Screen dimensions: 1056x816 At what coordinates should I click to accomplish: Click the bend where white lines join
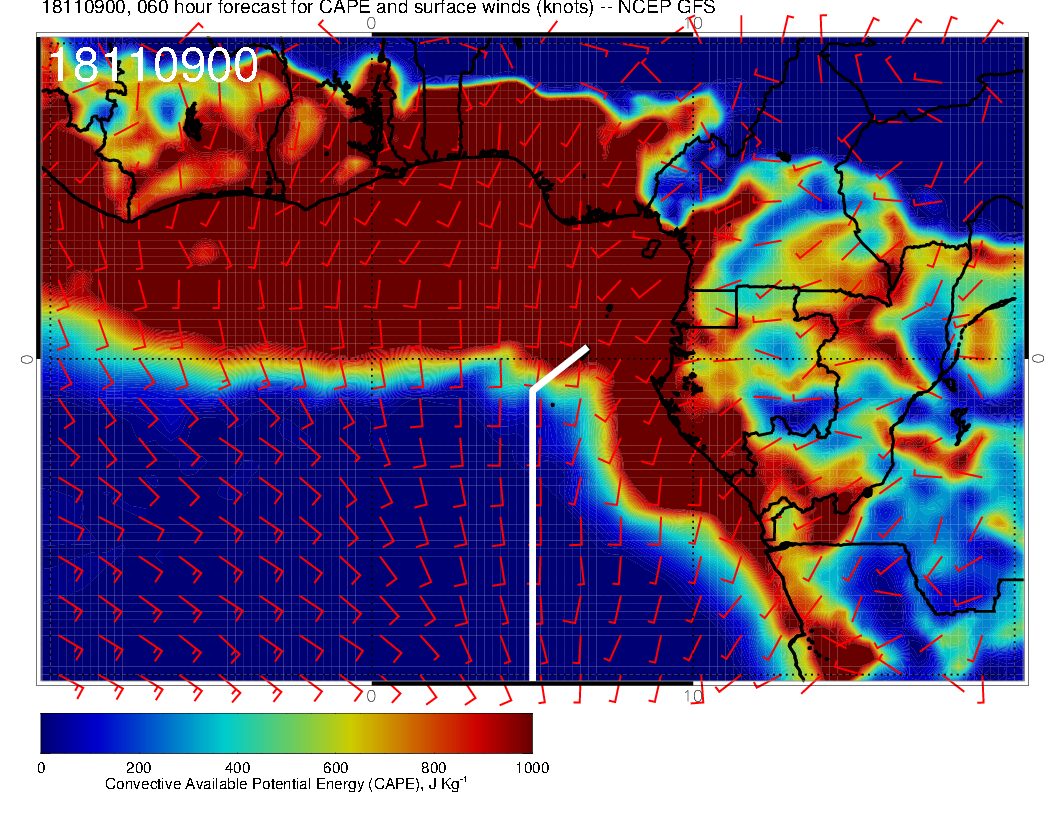[532, 390]
